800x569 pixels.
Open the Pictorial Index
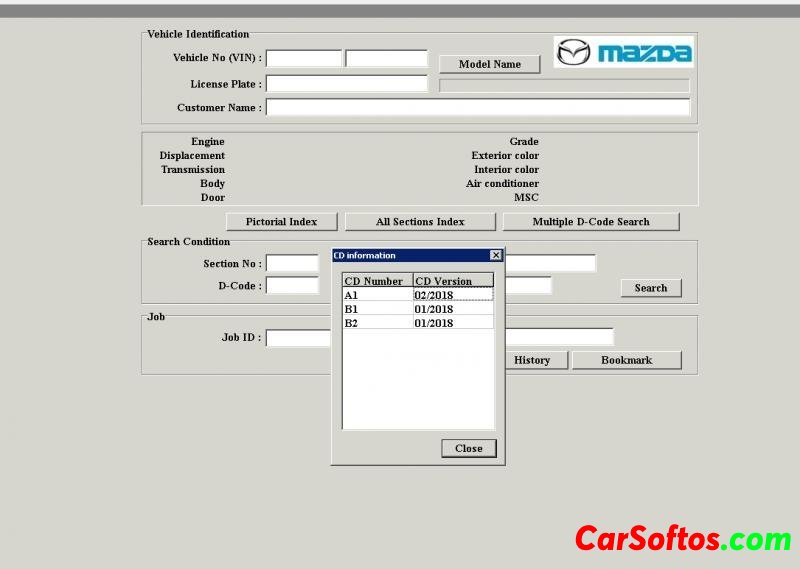281,222
